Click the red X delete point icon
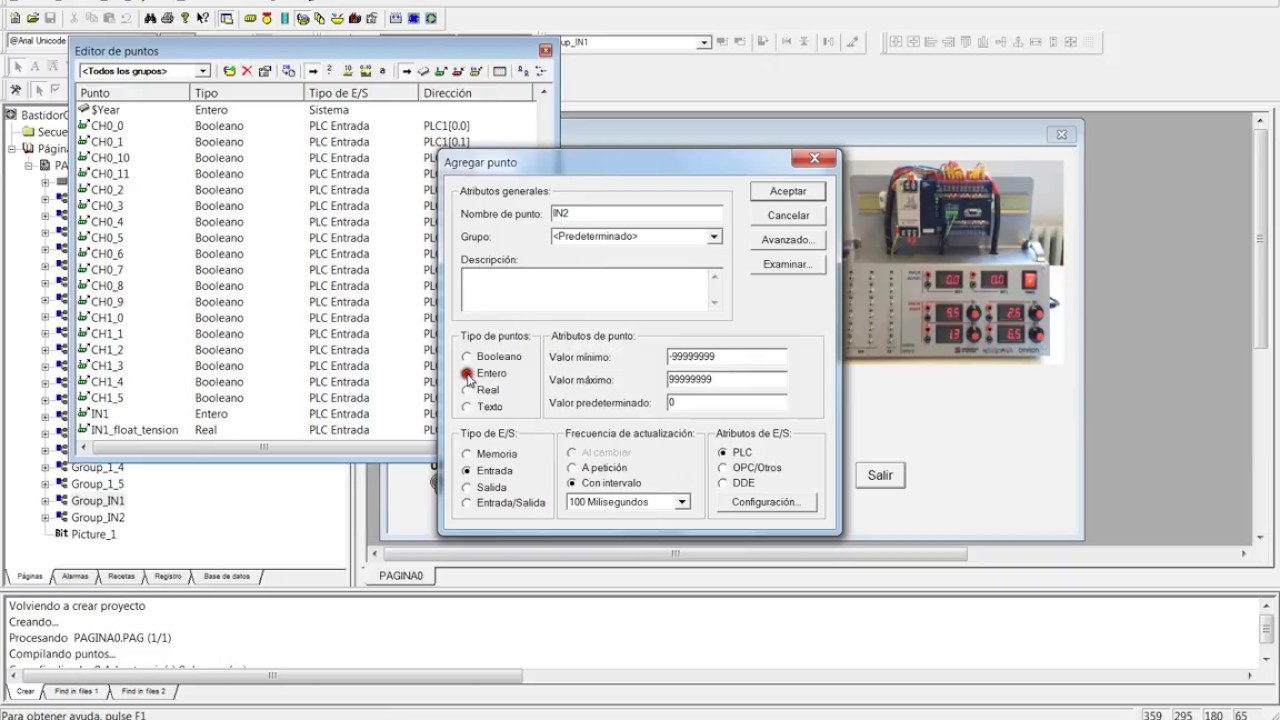 click(x=247, y=71)
